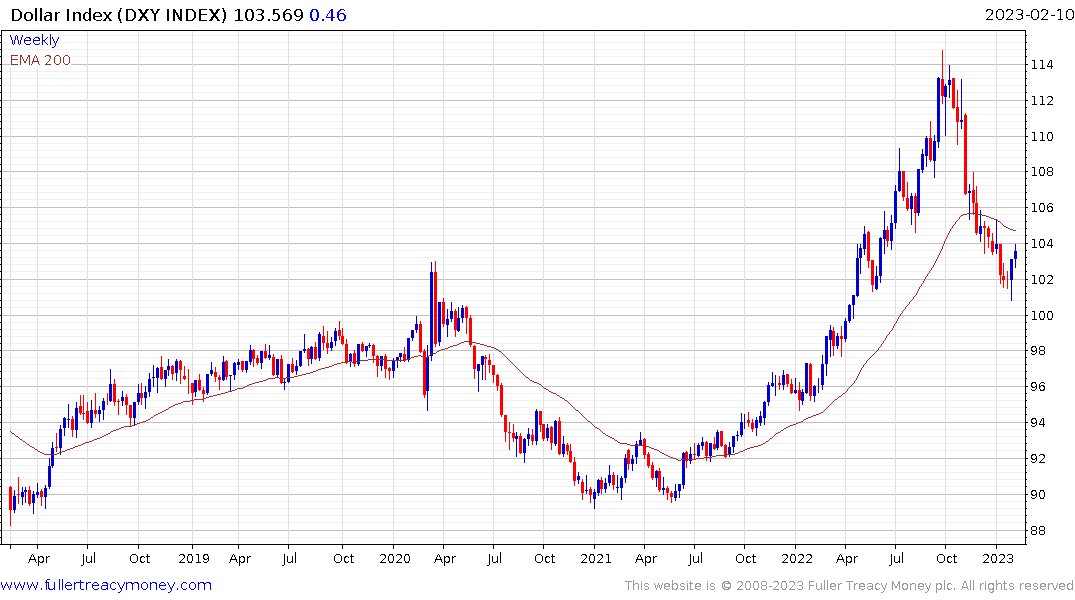Click the 102 price axis label
1075x600 pixels.
1041,280
